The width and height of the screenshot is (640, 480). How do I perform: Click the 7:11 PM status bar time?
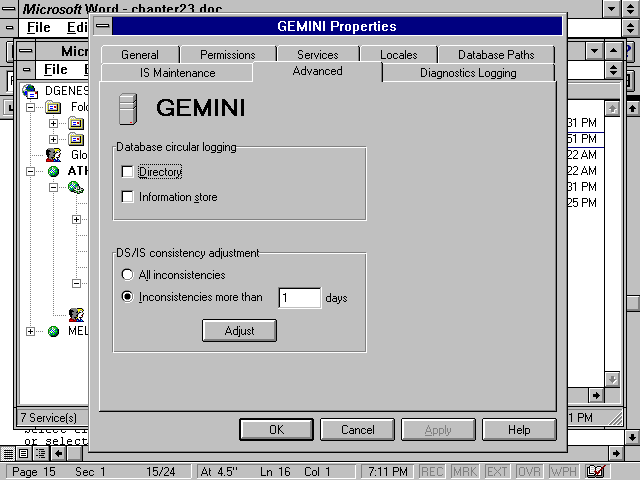pos(388,472)
